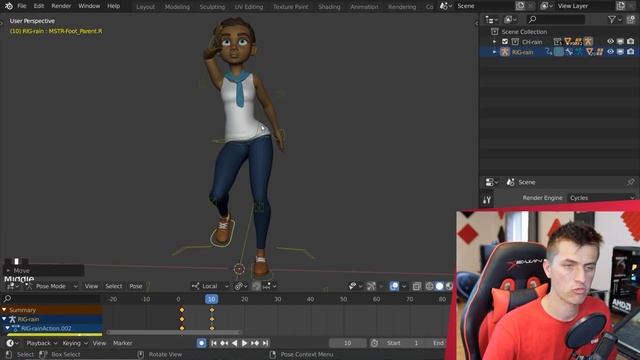Toggle RIG-rain render camera icon

point(631,52)
